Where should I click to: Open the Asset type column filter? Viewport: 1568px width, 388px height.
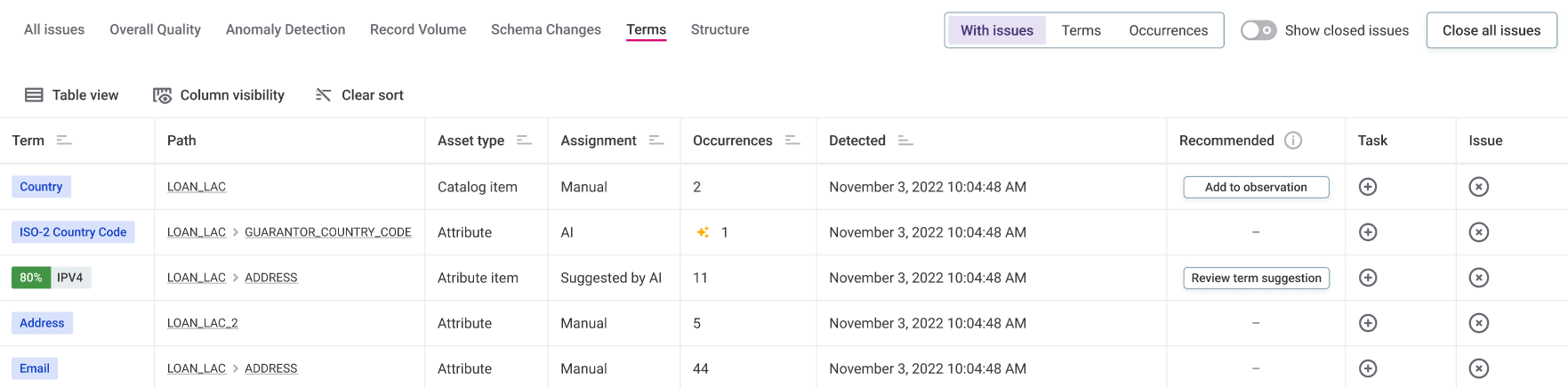pyautogui.click(x=524, y=141)
